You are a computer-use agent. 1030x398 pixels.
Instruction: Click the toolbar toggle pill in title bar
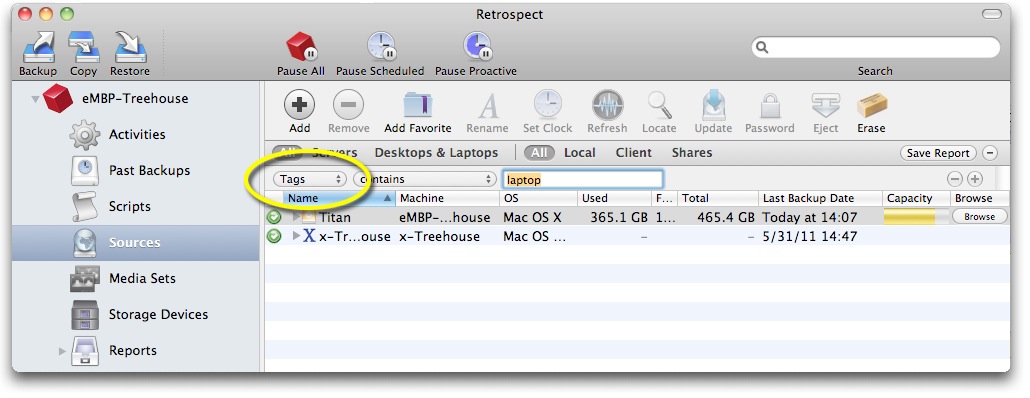click(x=992, y=14)
